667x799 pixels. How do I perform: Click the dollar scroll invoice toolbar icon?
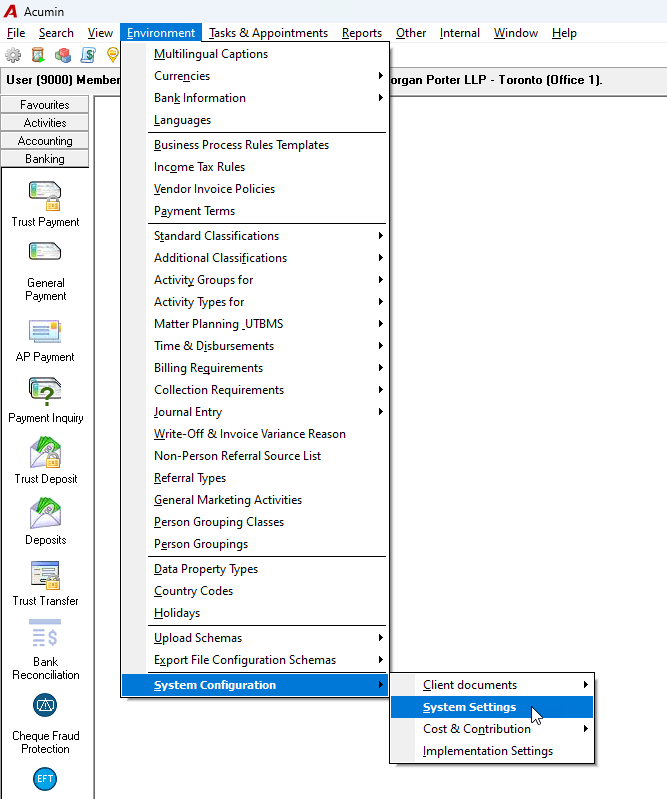pos(88,55)
